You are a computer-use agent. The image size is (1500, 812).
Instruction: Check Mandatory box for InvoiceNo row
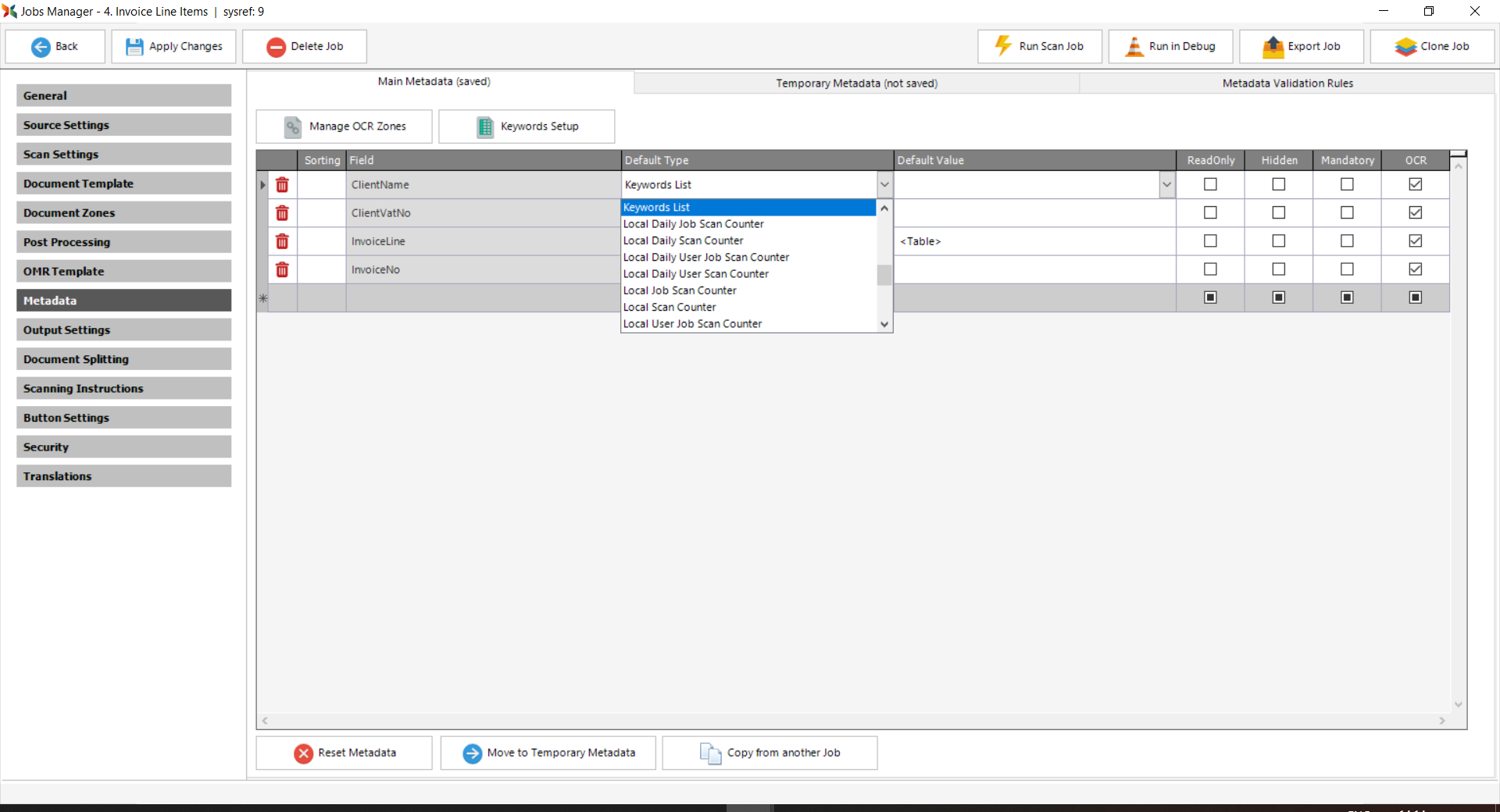click(x=1347, y=269)
